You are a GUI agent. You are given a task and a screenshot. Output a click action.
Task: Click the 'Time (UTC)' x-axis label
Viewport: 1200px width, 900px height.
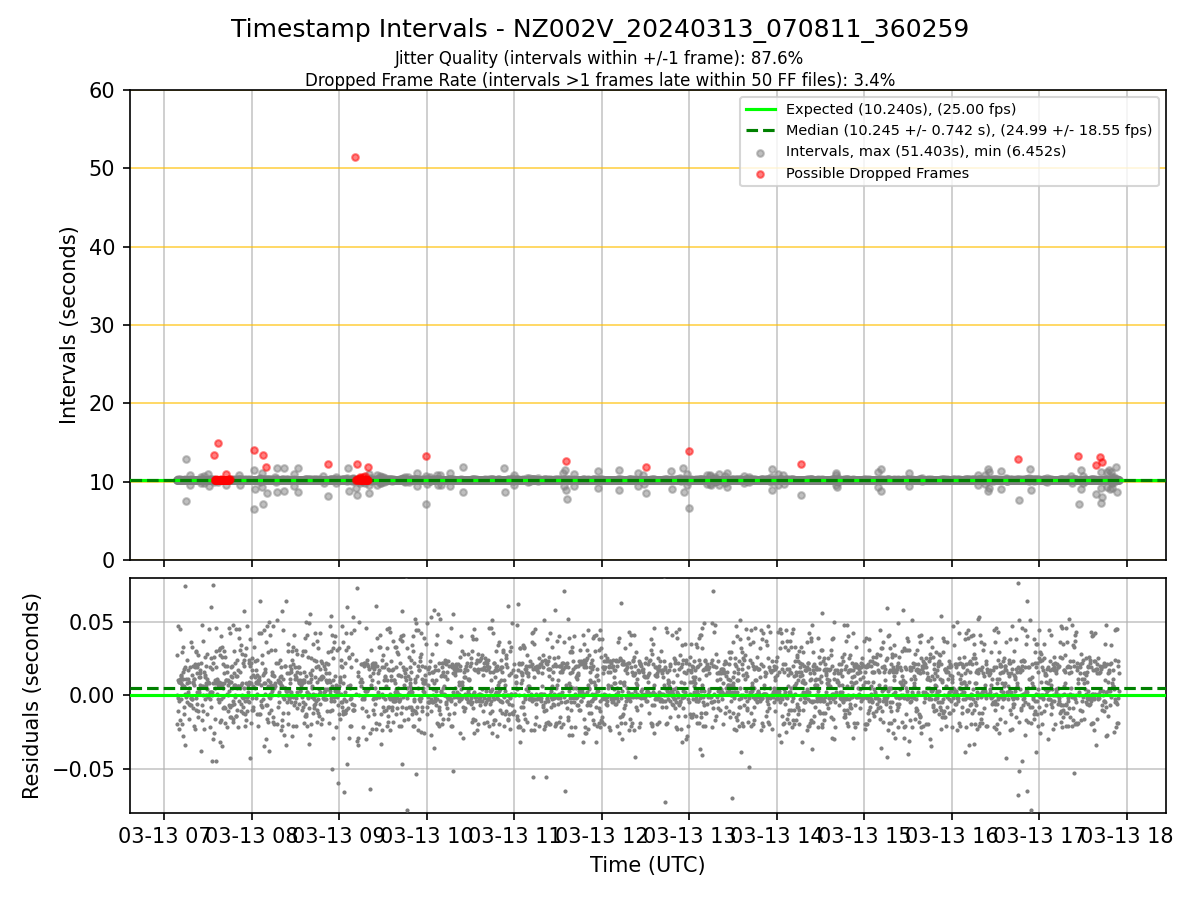point(647,865)
